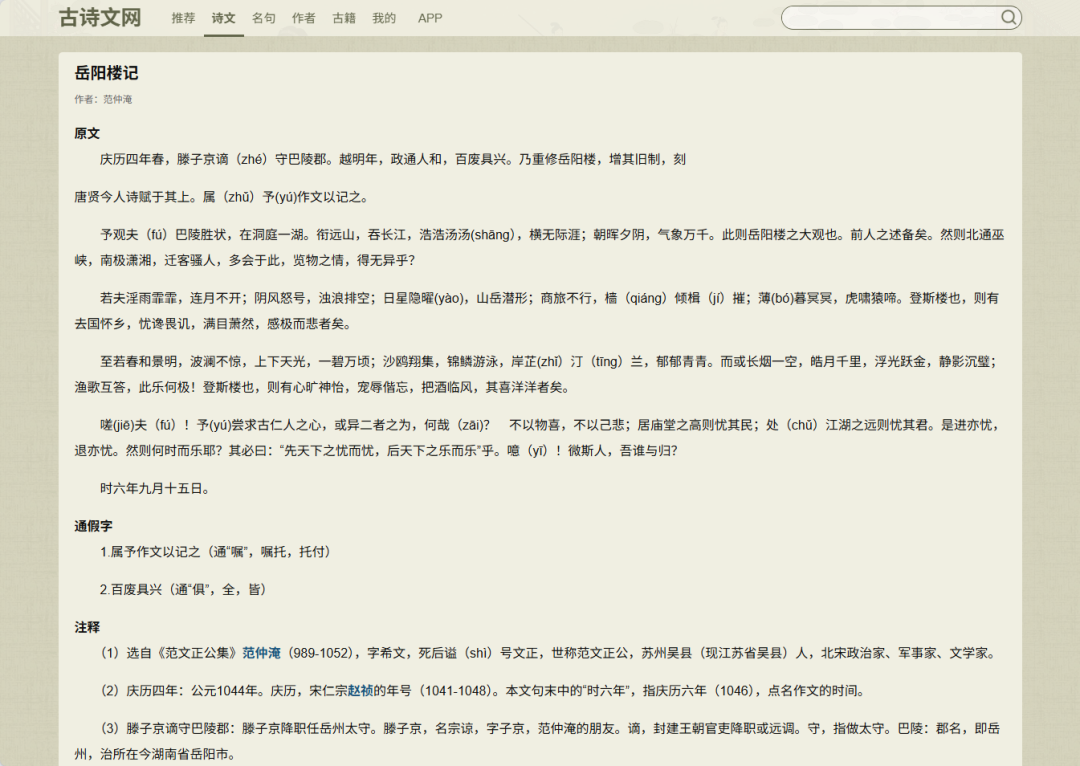This screenshot has width=1080, height=766.
Task: Click the article title 岳阳楼记
Action: (x=107, y=72)
